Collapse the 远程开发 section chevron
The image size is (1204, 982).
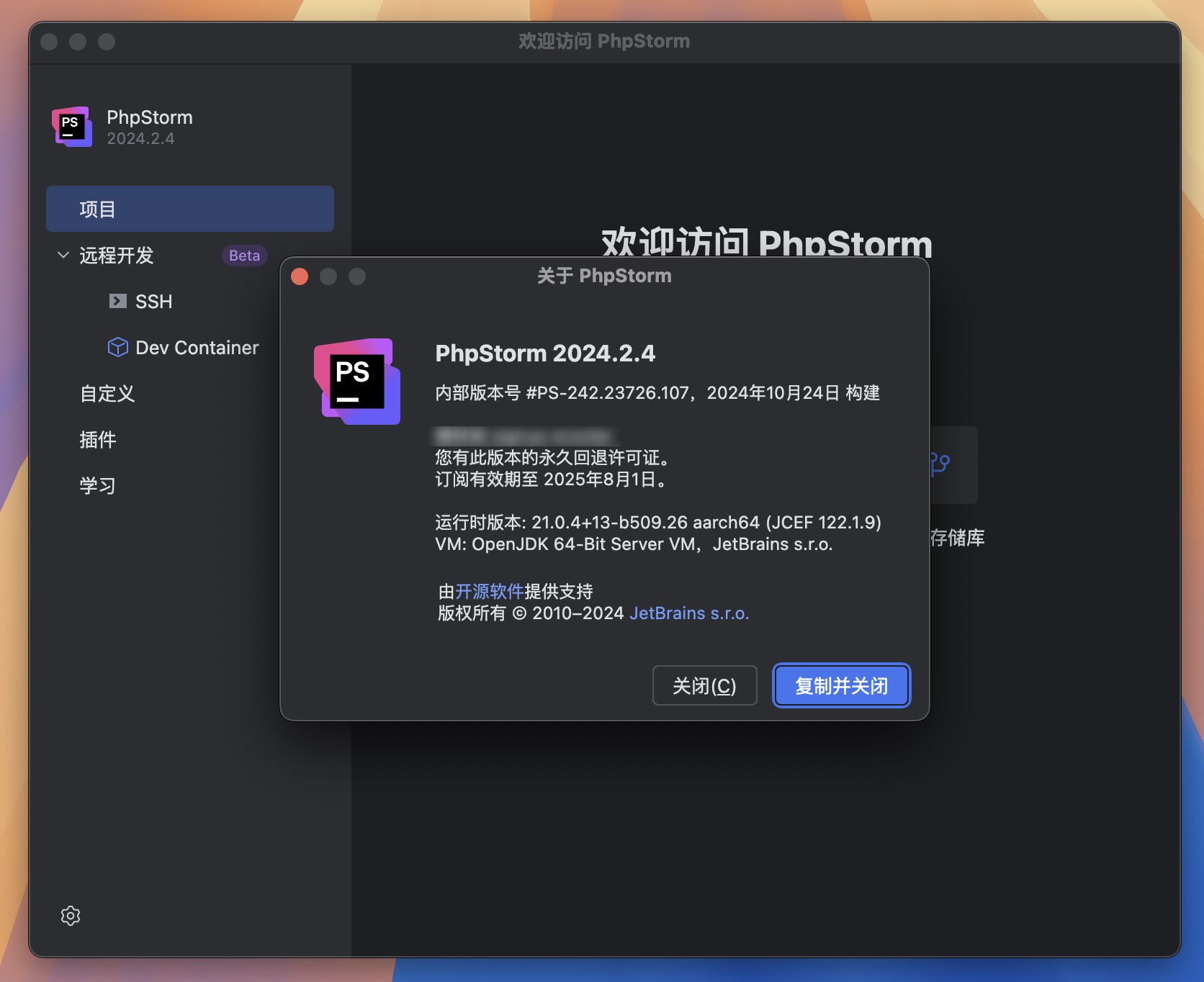click(x=63, y=255)
